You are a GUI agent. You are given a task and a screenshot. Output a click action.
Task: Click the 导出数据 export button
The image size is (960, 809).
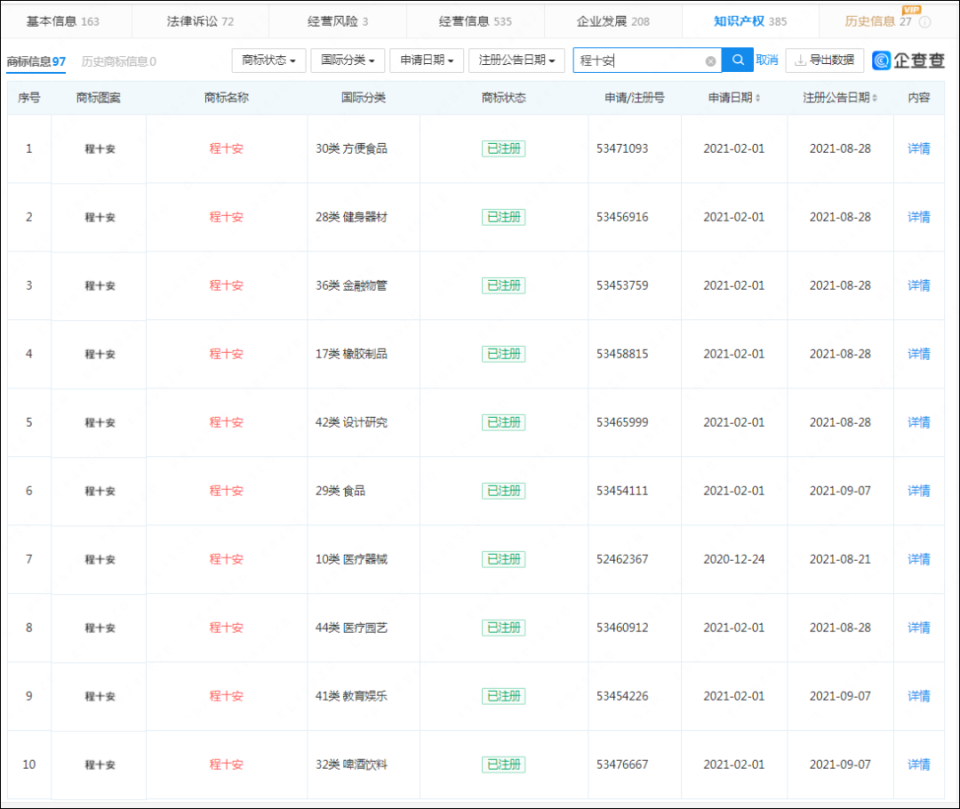(824, 61)
